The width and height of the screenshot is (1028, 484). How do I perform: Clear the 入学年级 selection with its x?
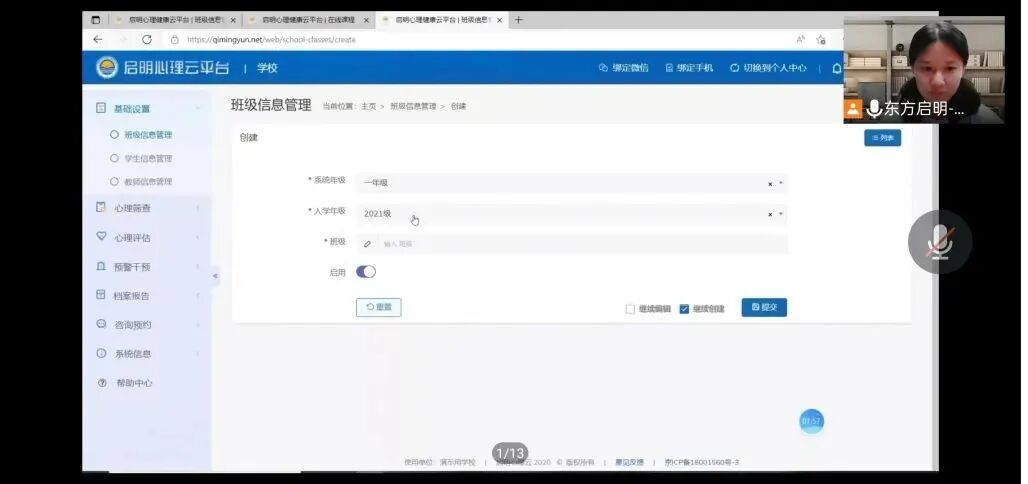(x=770, y=214)
